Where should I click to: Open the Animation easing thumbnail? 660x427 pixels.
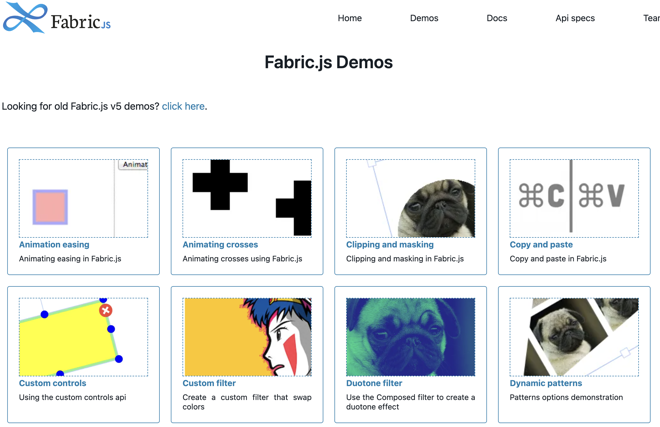[83, 198]
